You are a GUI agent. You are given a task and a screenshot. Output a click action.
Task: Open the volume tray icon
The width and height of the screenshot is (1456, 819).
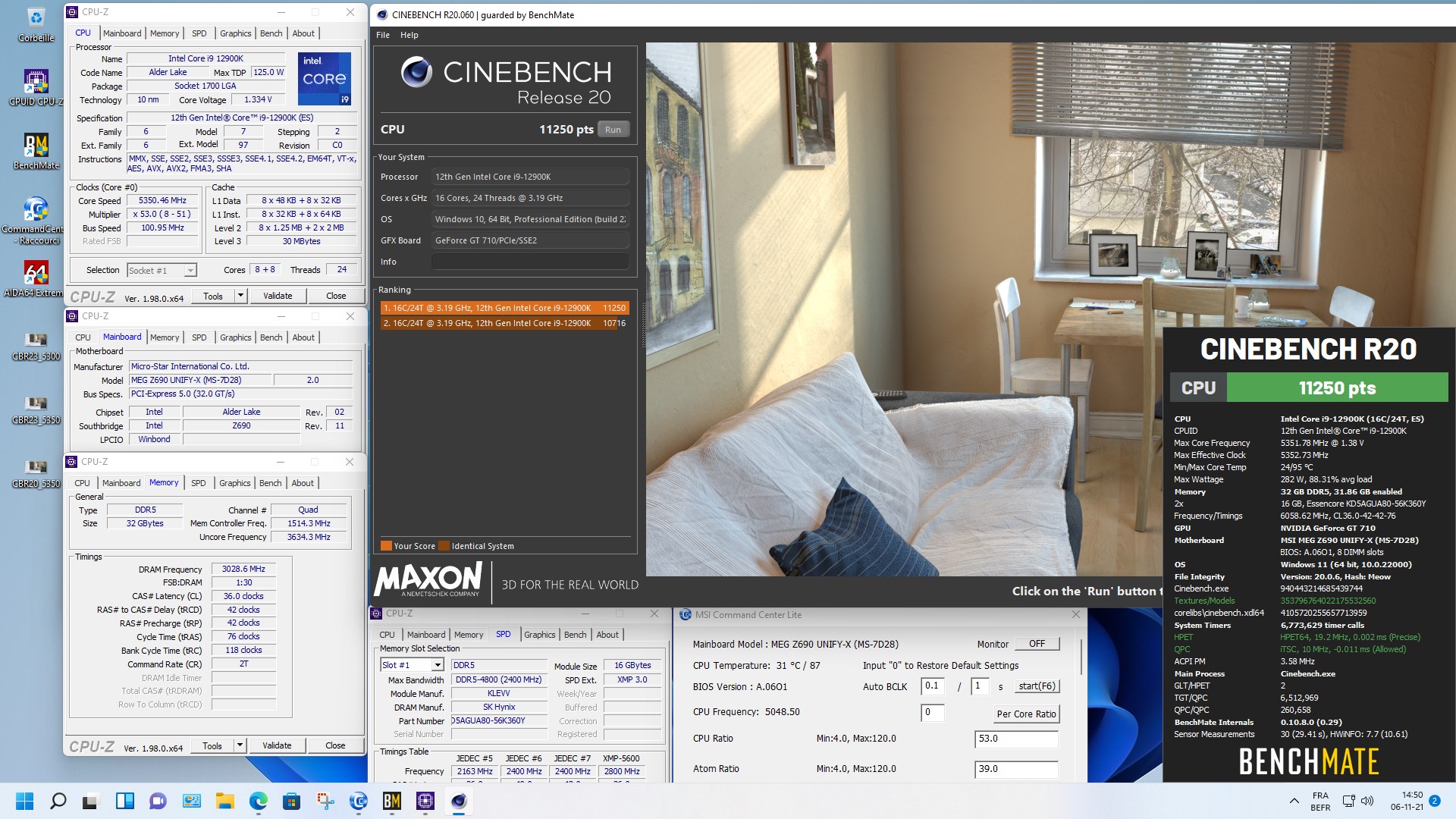point(1367,801)
